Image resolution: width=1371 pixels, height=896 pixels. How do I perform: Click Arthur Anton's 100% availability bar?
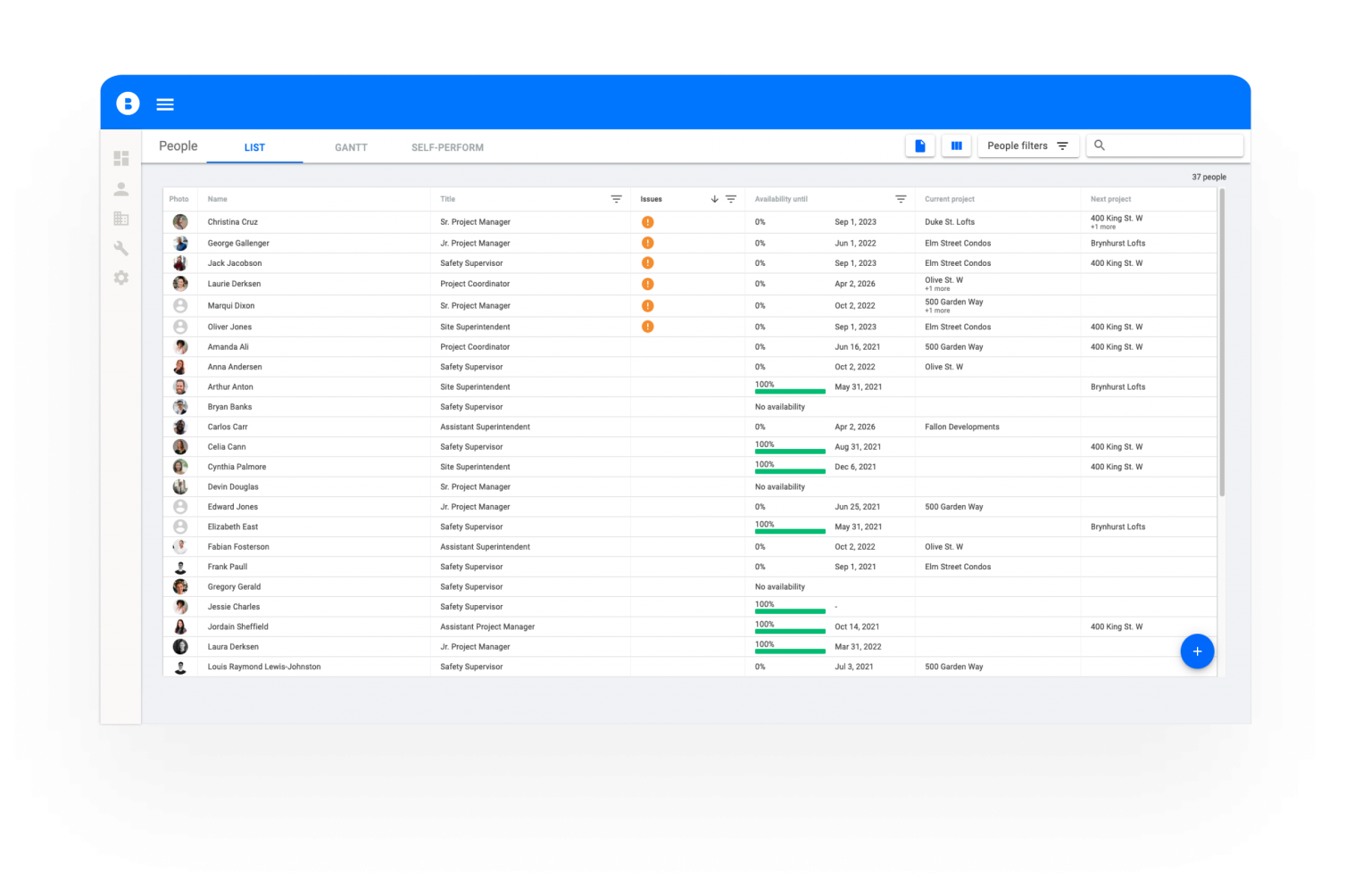(790, 391)
